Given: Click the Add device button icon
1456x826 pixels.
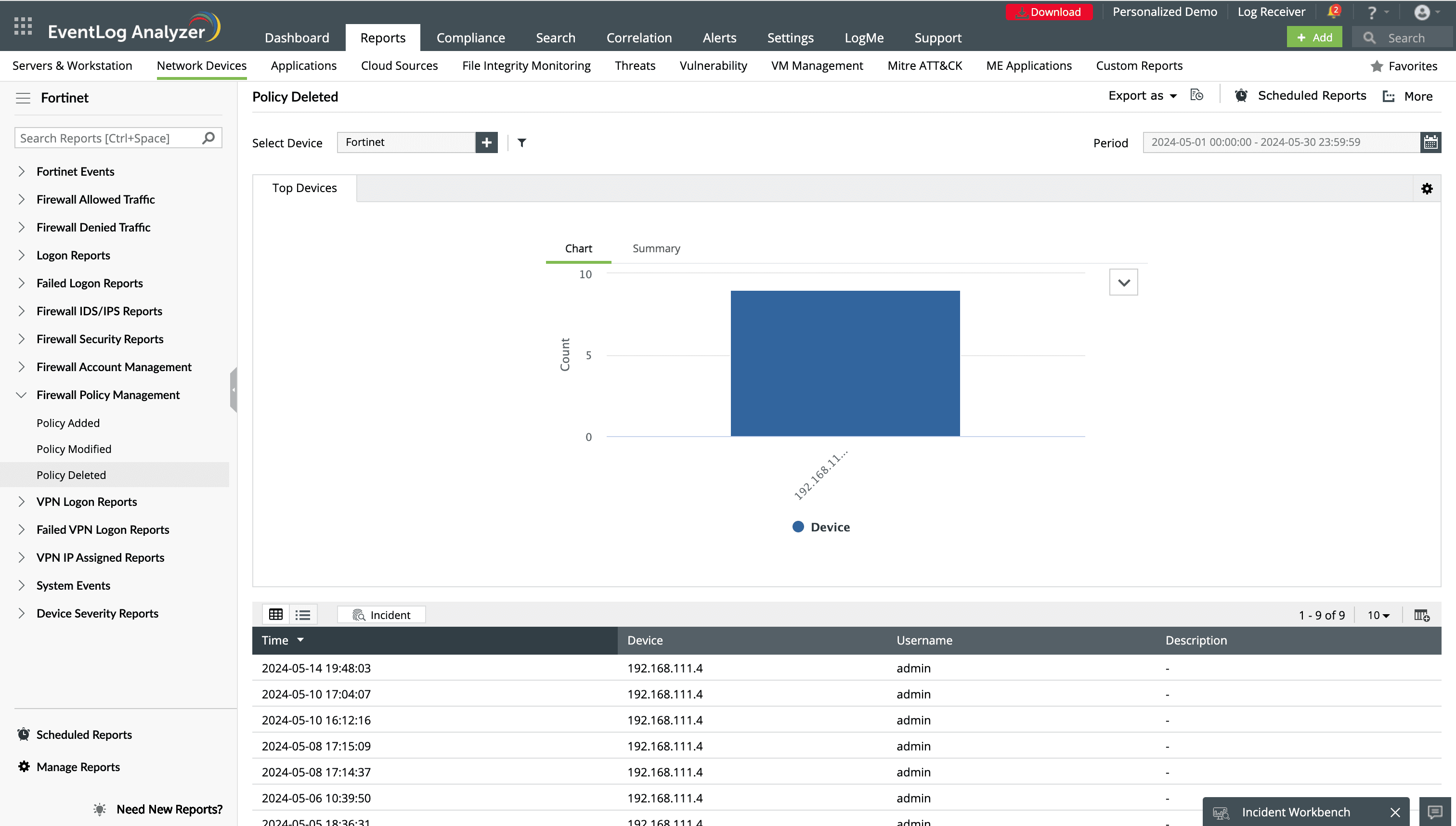Looking at the screenshot, I should click(x=487, y=142).
